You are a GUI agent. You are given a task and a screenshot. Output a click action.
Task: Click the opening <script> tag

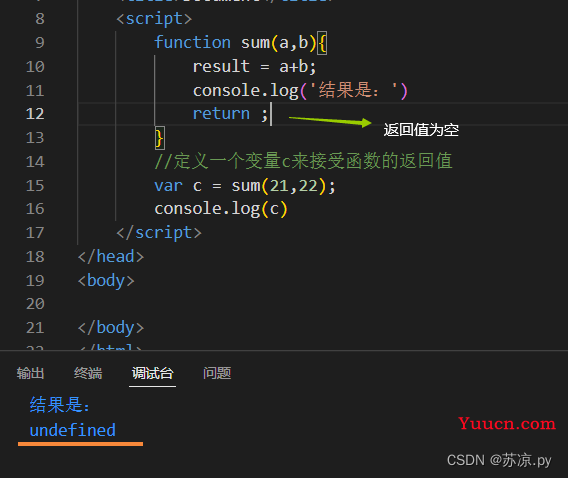click(x=154, y=19)
